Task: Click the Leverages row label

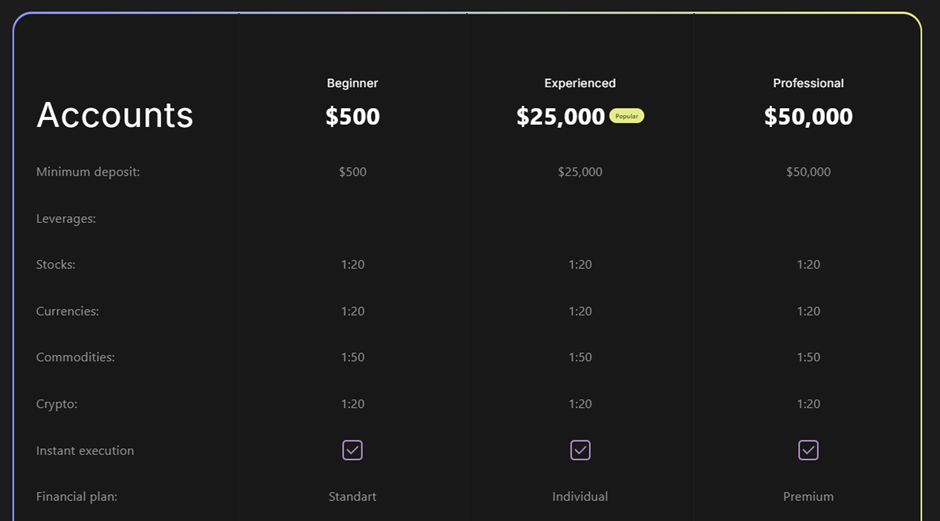Action: tap(66, 219)
